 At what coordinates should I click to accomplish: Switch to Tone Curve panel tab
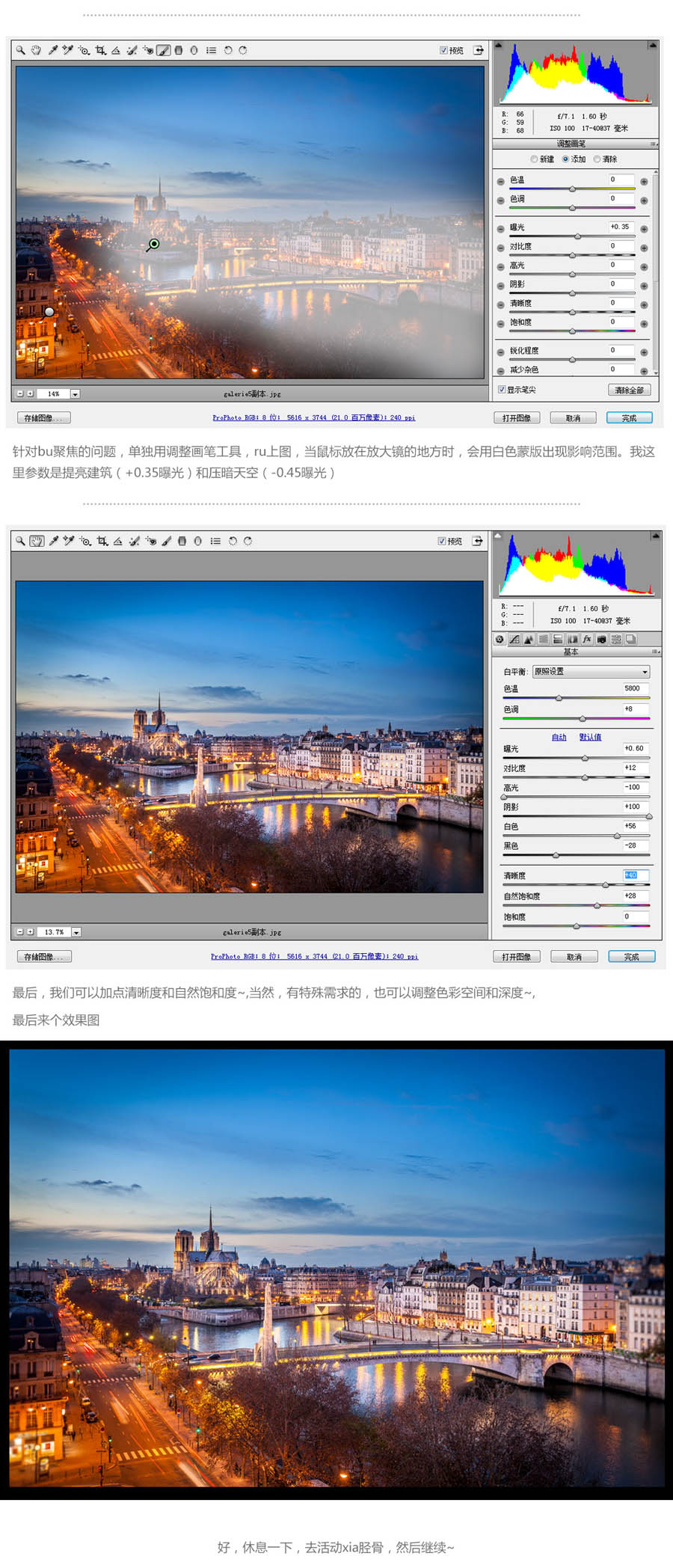pyautogui.click(x=514, y=640)
